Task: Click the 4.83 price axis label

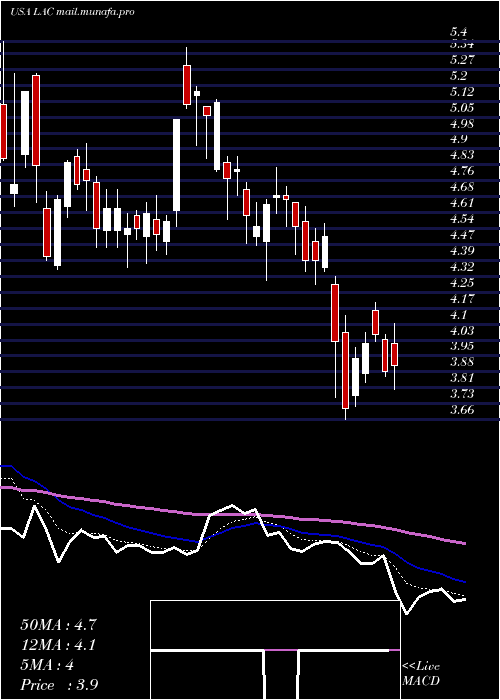Action: 462,155
